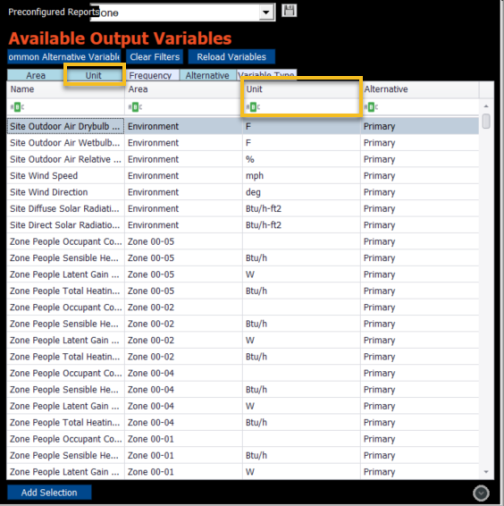The image size is (504, 506).
Task: Select Zone People Occupant Count for Zone 00-01
Action: (243, 439)
